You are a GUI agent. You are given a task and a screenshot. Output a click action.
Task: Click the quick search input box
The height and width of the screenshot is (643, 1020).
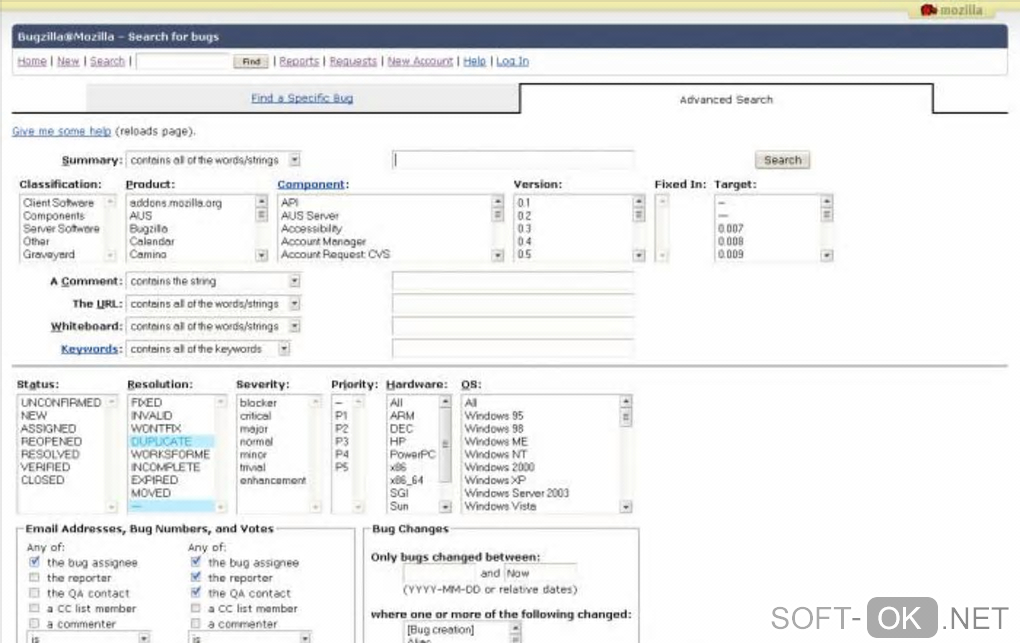(183, 61)
